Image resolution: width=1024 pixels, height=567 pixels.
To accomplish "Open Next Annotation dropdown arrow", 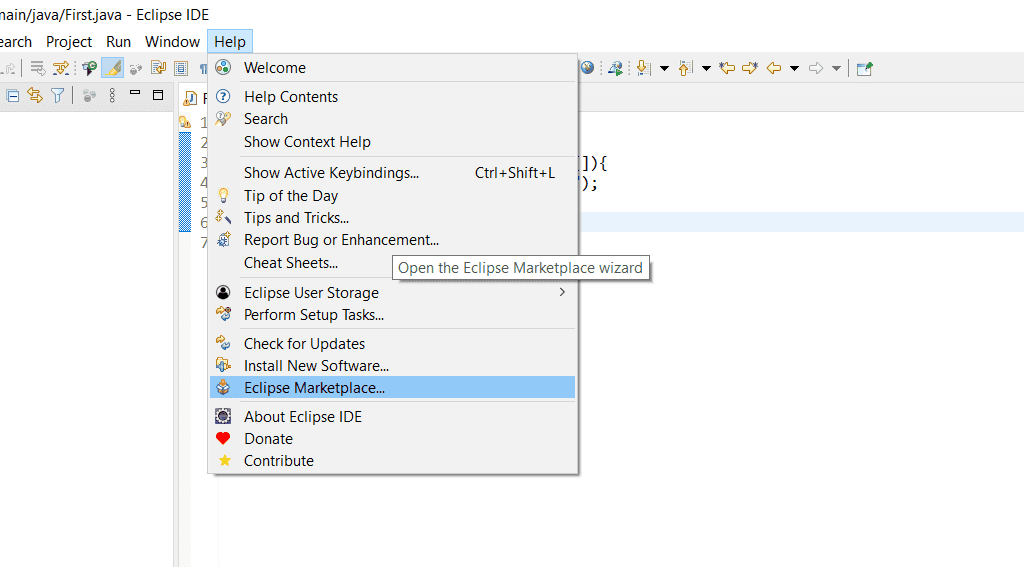I will click(664, 68).
